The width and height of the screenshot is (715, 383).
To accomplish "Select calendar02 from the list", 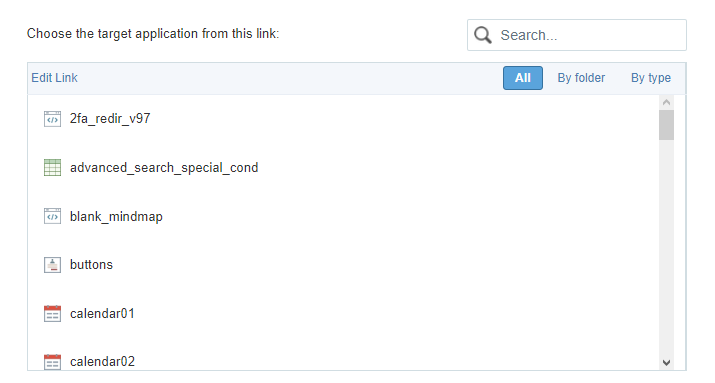I will tap(103, 362).
